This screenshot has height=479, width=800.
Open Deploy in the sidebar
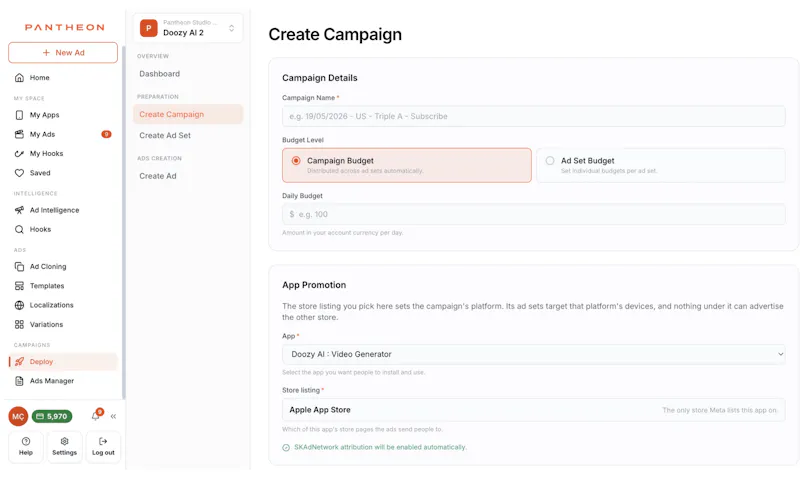[63, 362]
